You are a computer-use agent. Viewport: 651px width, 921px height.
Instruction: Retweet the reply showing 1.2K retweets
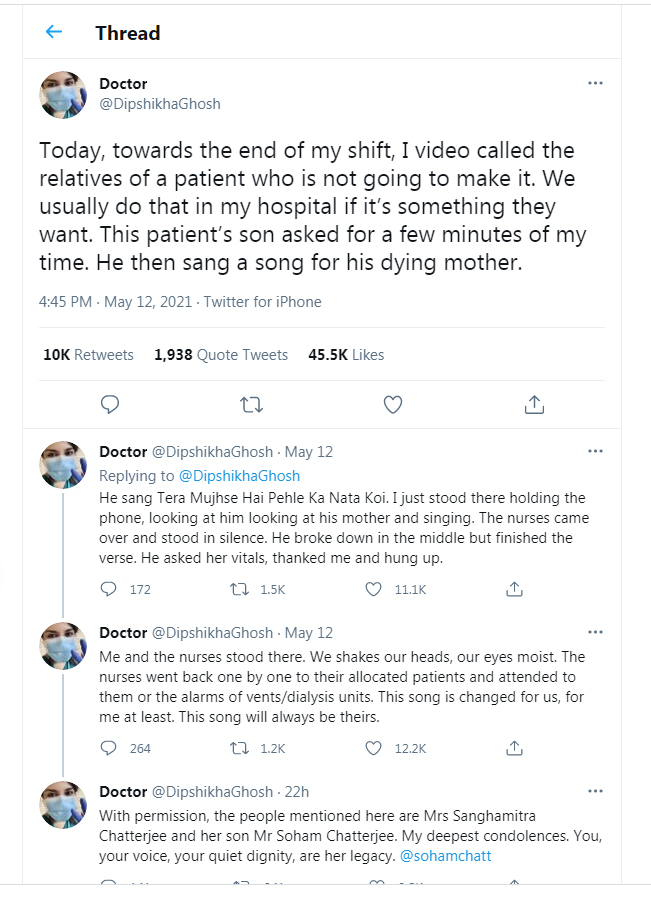240,748
